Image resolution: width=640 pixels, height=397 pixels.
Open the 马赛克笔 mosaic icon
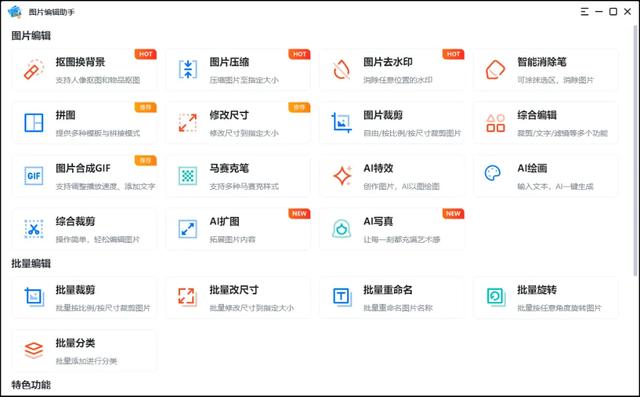tap(188, 176)
